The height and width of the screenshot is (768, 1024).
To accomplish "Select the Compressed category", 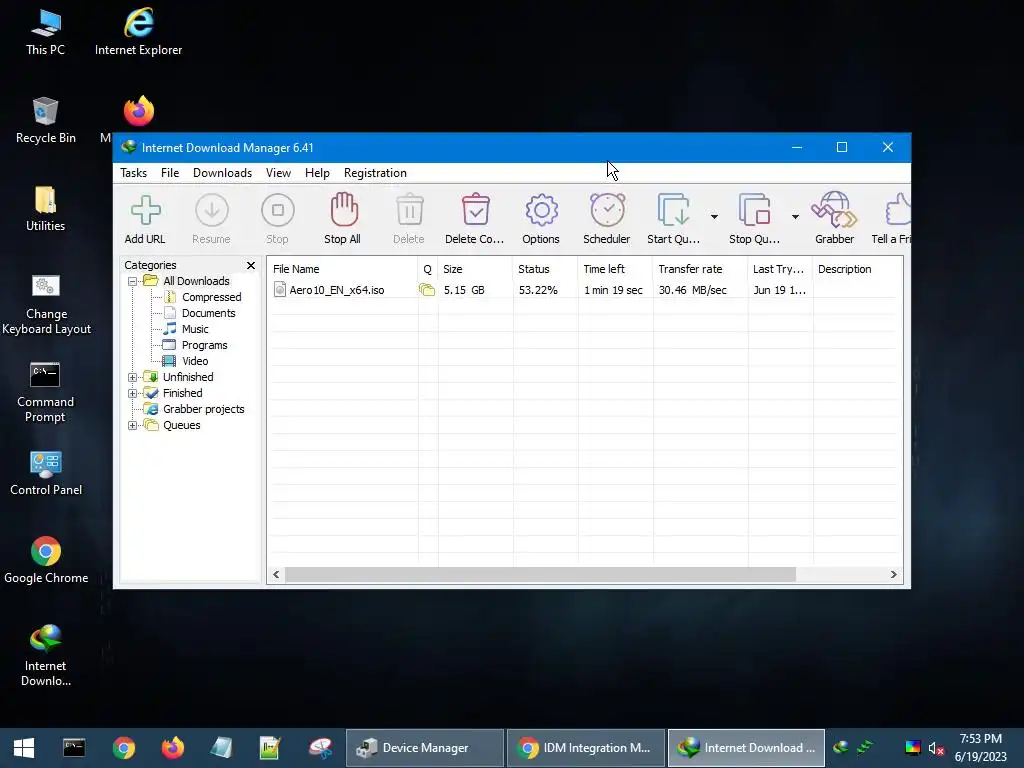I will [x=212, y=297].
